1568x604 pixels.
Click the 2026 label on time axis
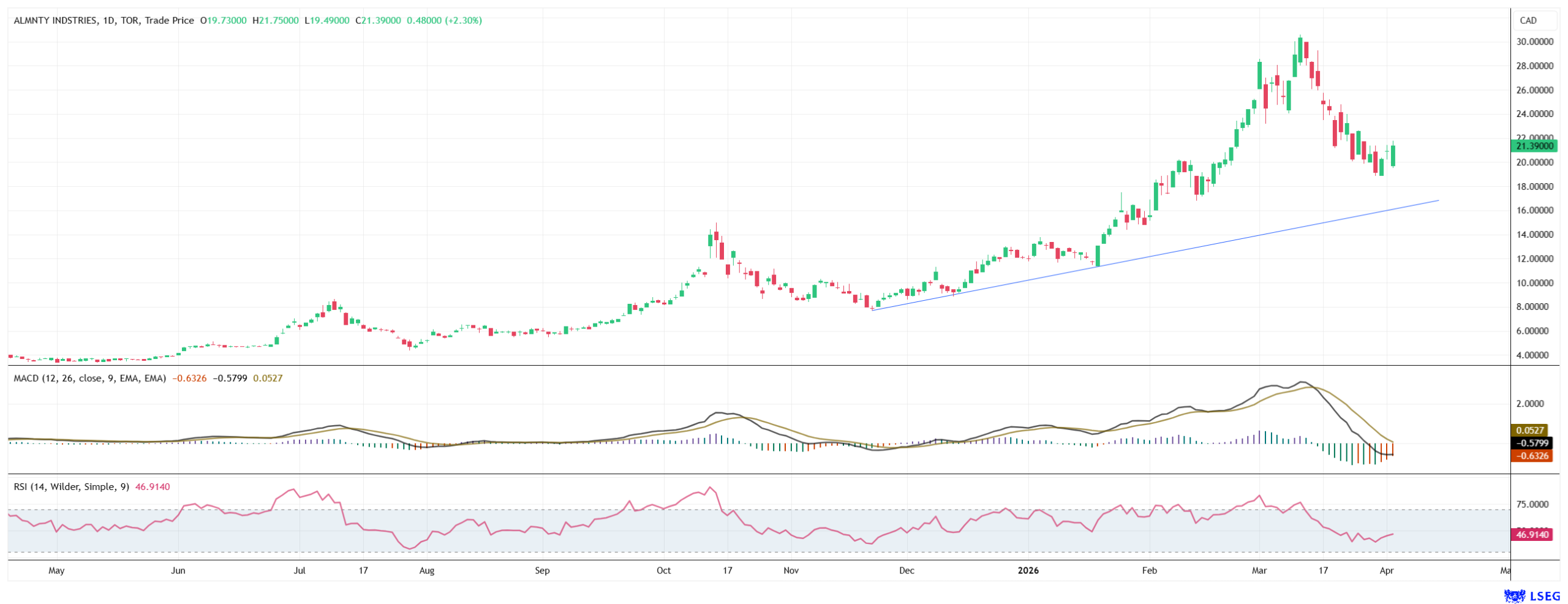[1028, 570]
